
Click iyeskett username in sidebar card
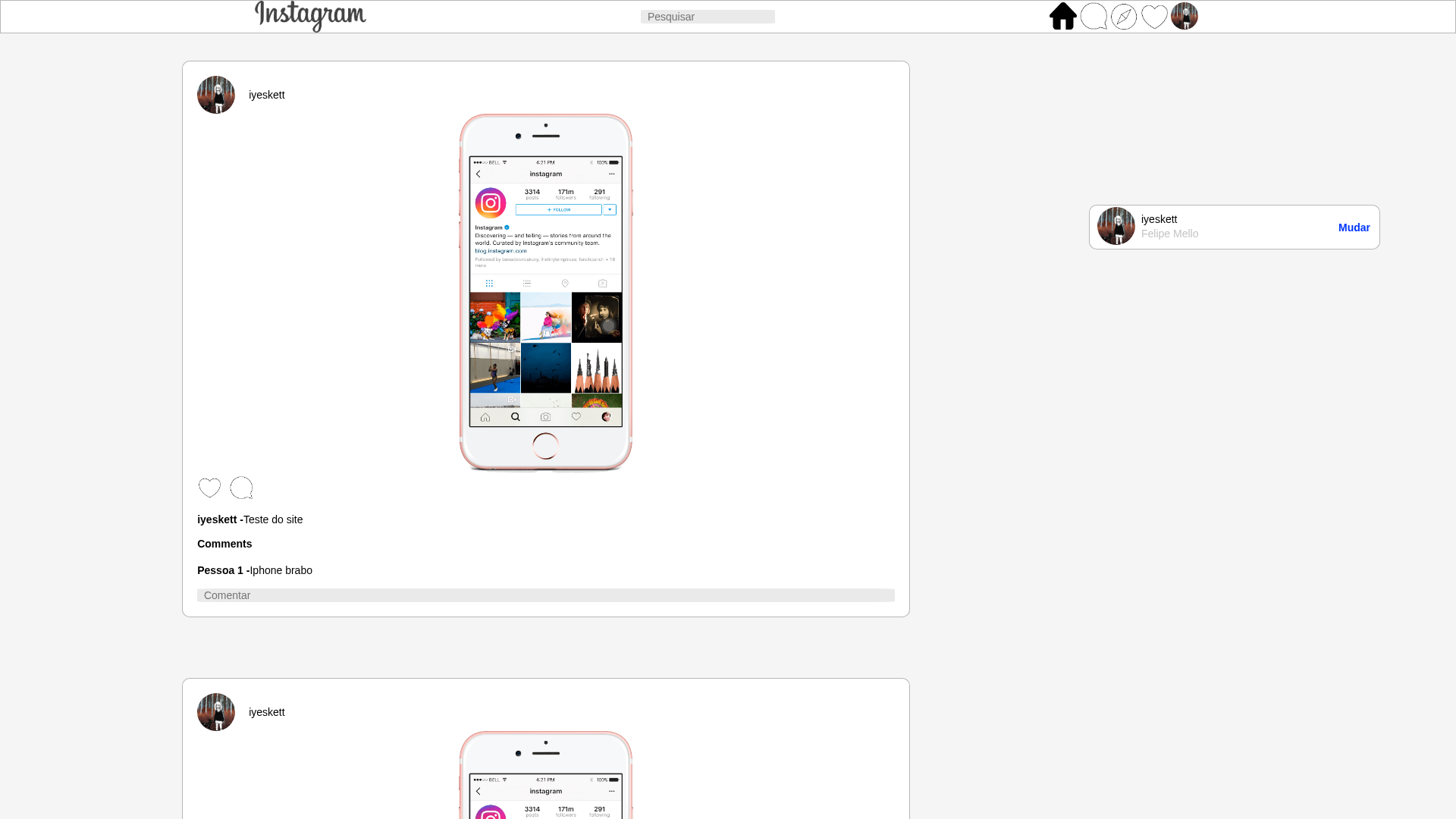pos(1159,219)
